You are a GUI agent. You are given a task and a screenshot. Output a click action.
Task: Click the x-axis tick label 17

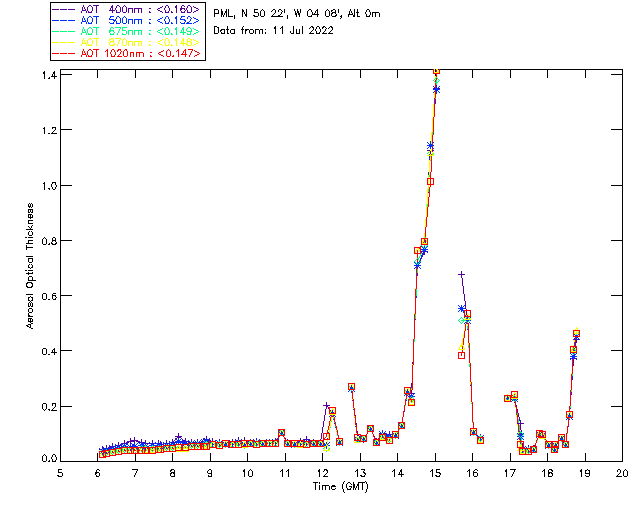click(510, 473)
